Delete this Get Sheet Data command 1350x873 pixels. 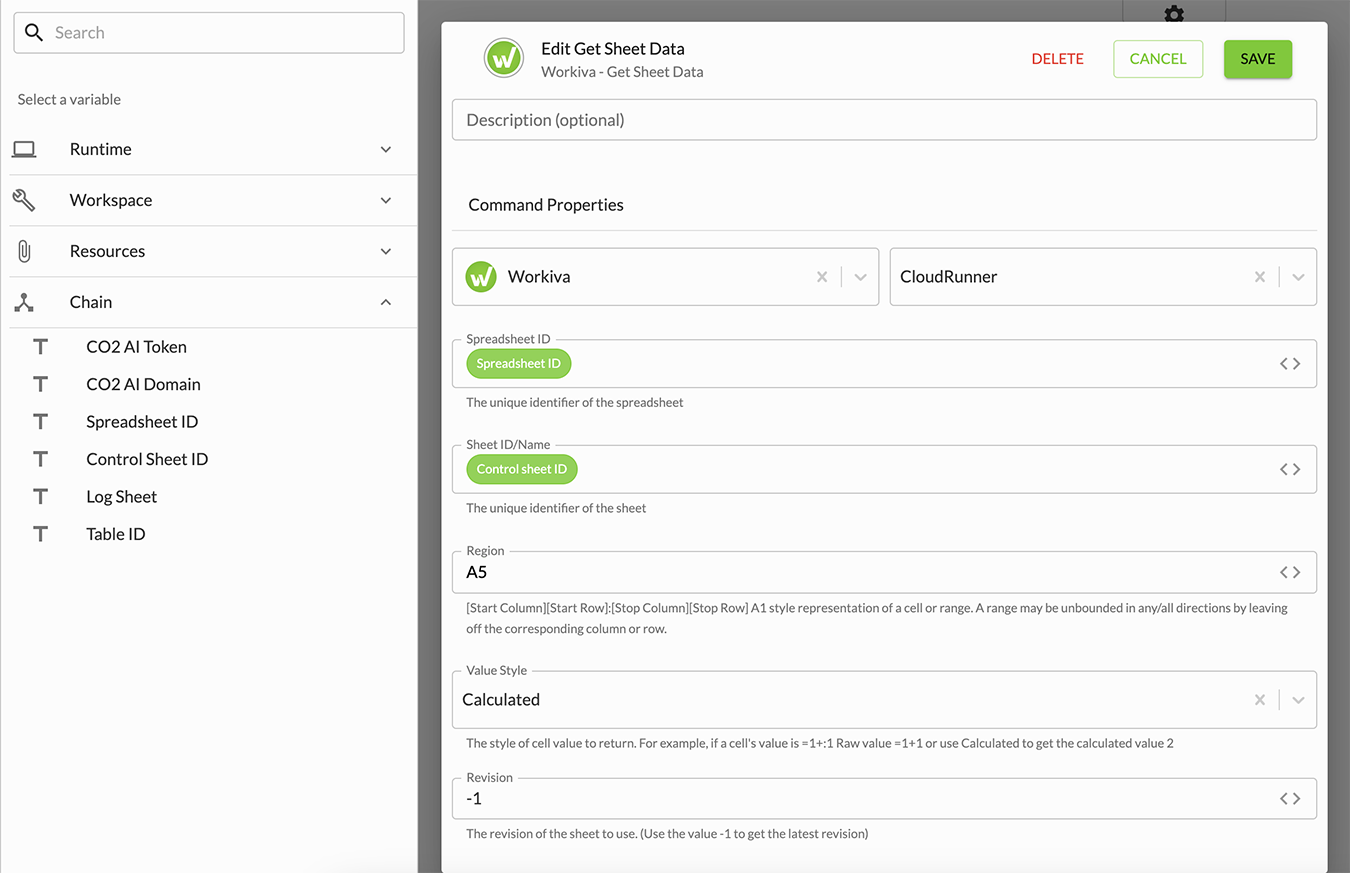pyautogui.click(x=1057, y=59)
